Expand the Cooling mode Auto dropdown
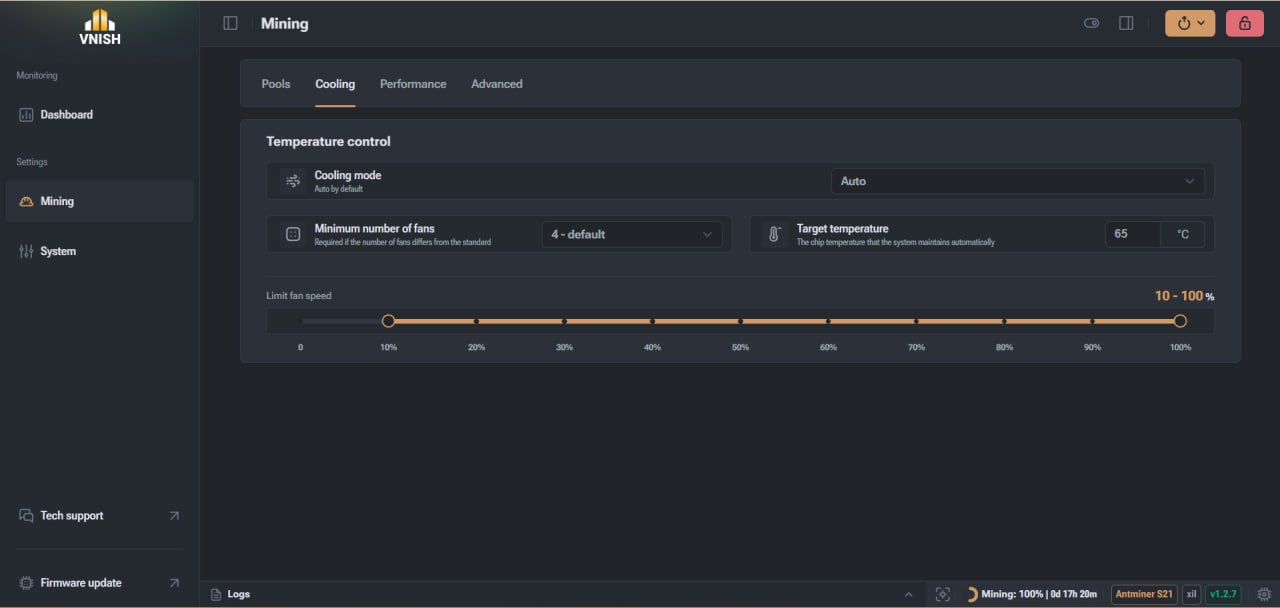This screenshot has width=1280, height=608. [x=1017, y=181]
